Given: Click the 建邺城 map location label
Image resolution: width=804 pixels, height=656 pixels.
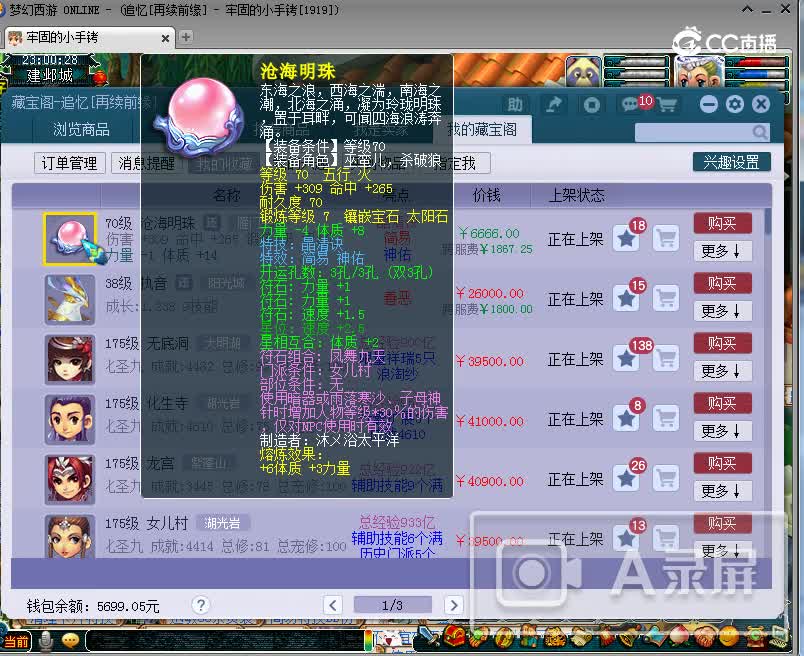Looking at the screenshot, I should 50,76.
